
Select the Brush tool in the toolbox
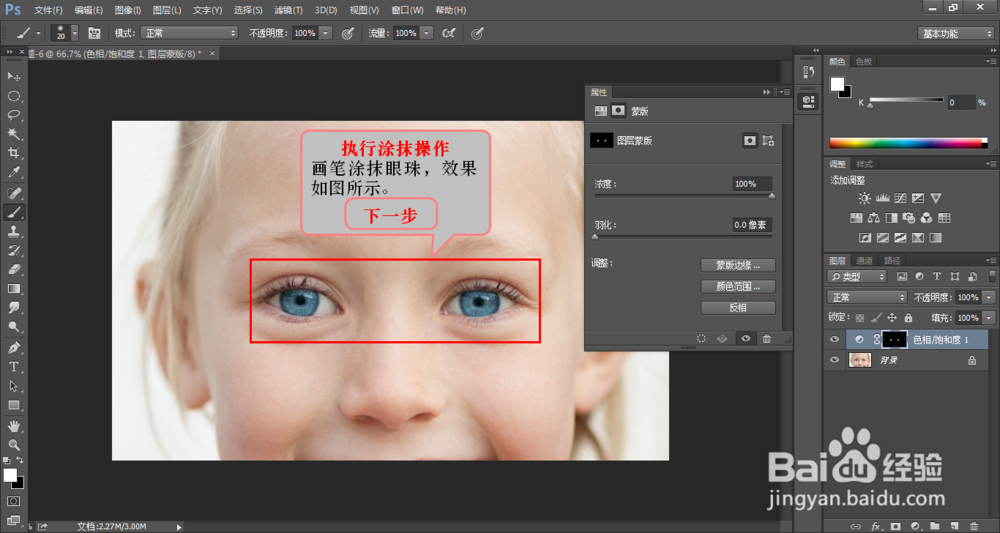(x=13, y=212)
